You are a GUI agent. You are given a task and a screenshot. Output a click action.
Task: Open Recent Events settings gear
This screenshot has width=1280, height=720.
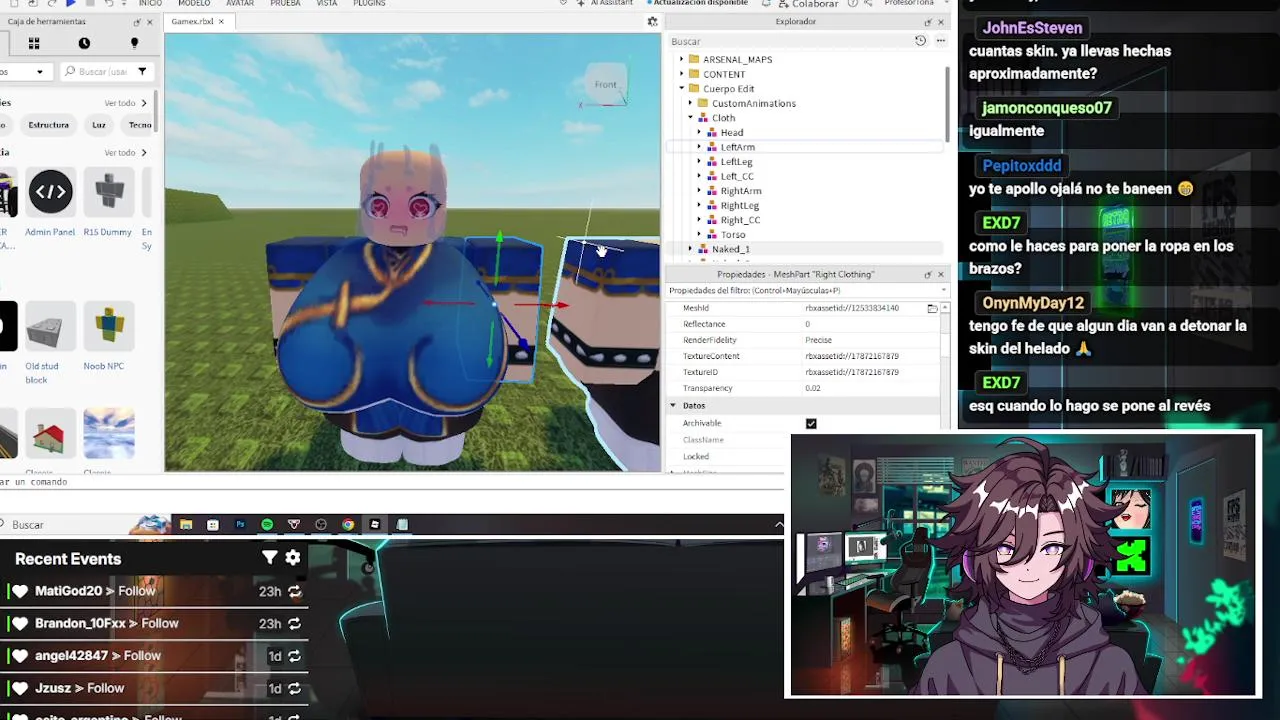coord(293,558)
